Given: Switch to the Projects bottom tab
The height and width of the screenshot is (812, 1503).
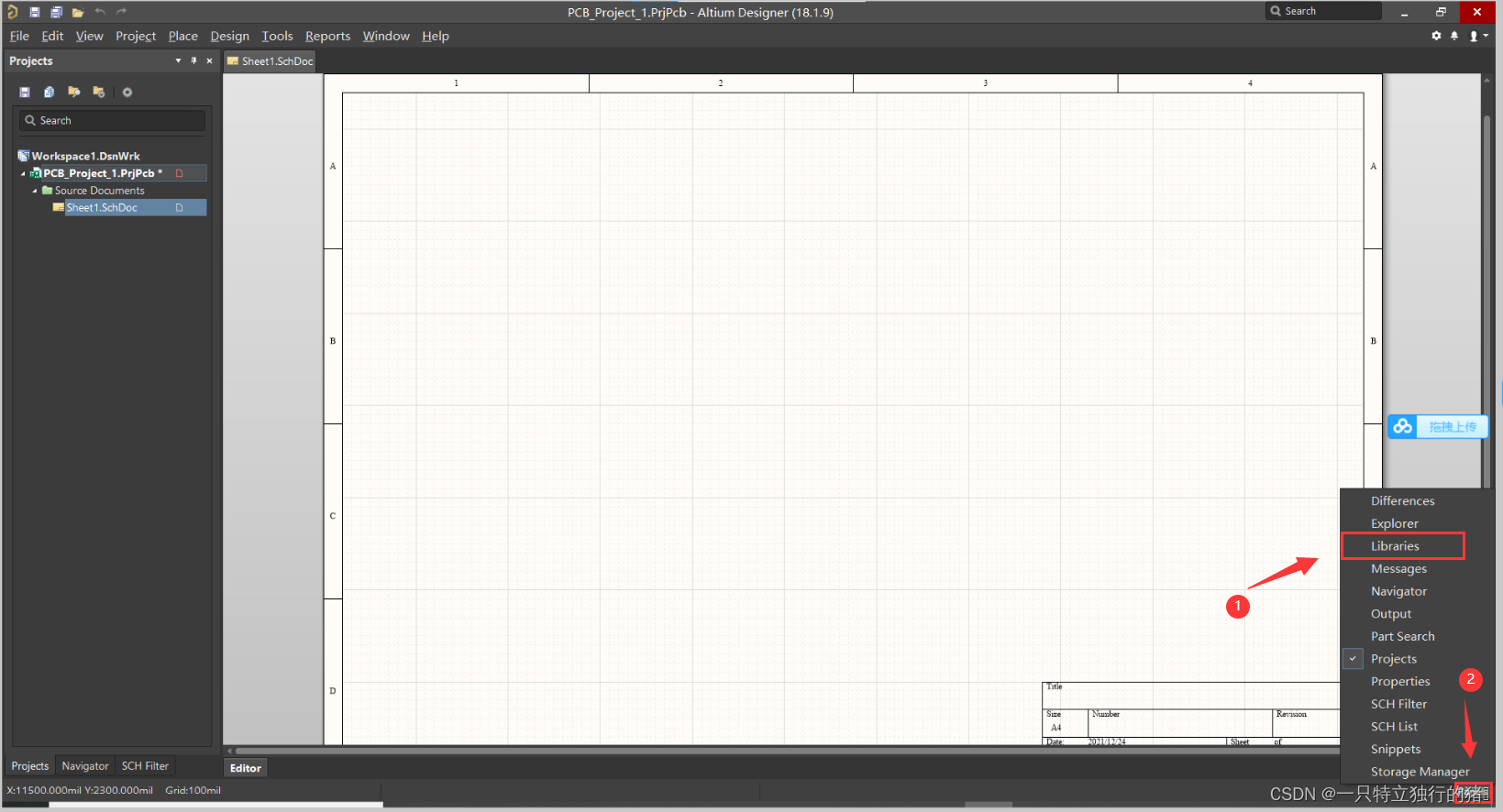Looking at the screenshot, I should tap(29, 766).
